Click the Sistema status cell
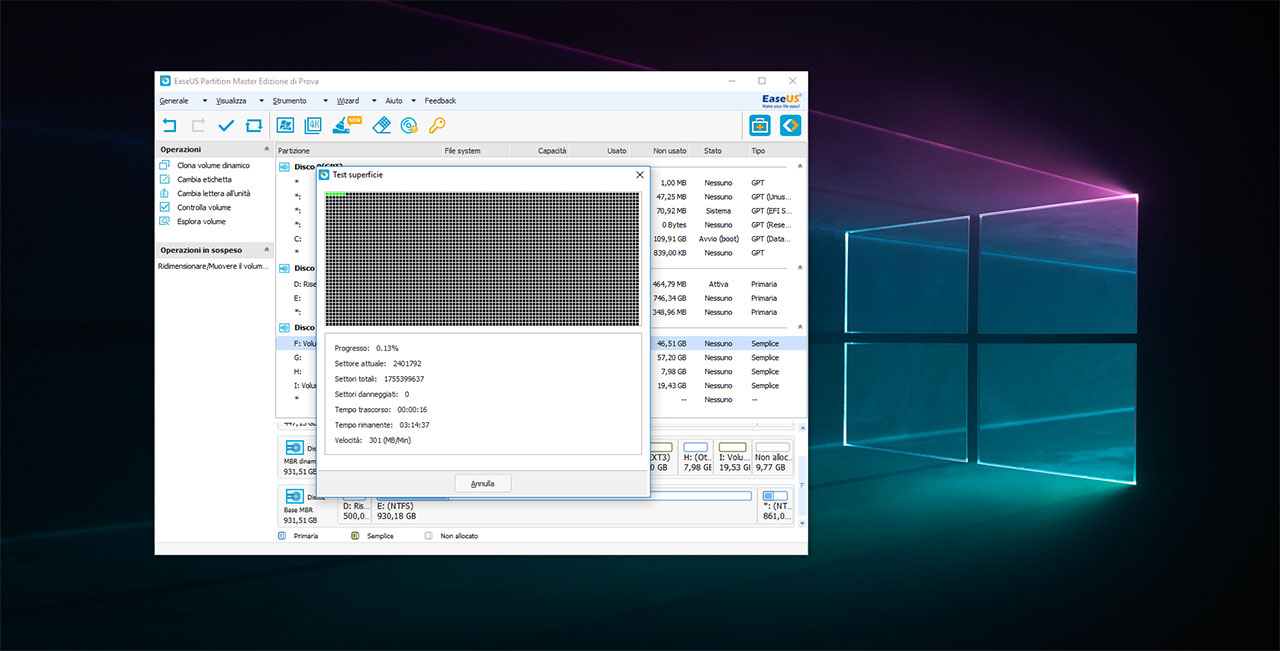 [718, 211]
